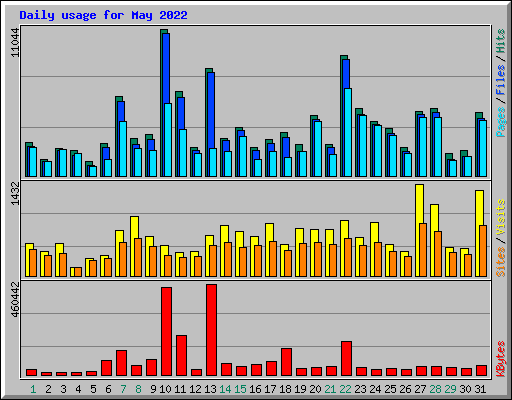This screenshot has width=512, height=400.
Task: Click the green day label 15
Action: pos(240,389)
